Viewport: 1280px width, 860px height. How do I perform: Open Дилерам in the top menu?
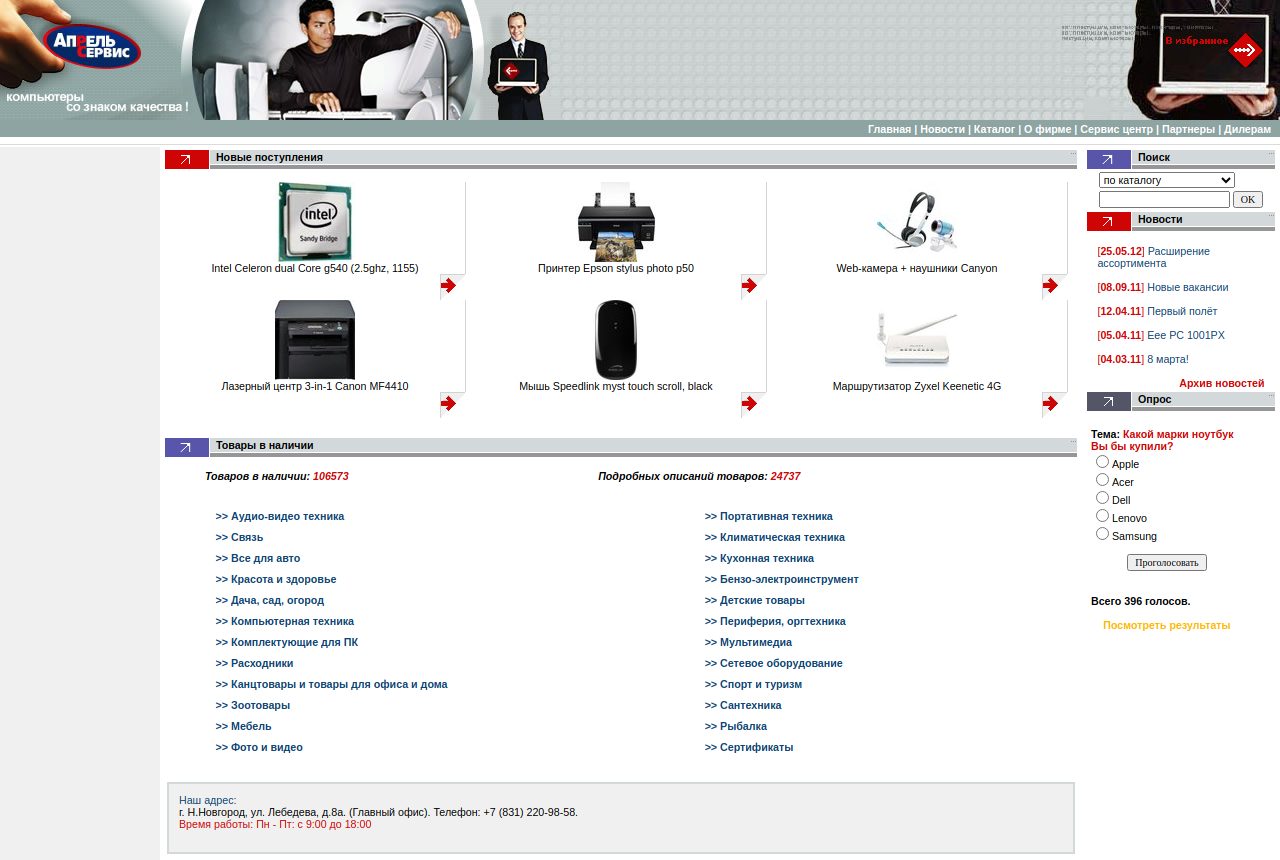1247,129
